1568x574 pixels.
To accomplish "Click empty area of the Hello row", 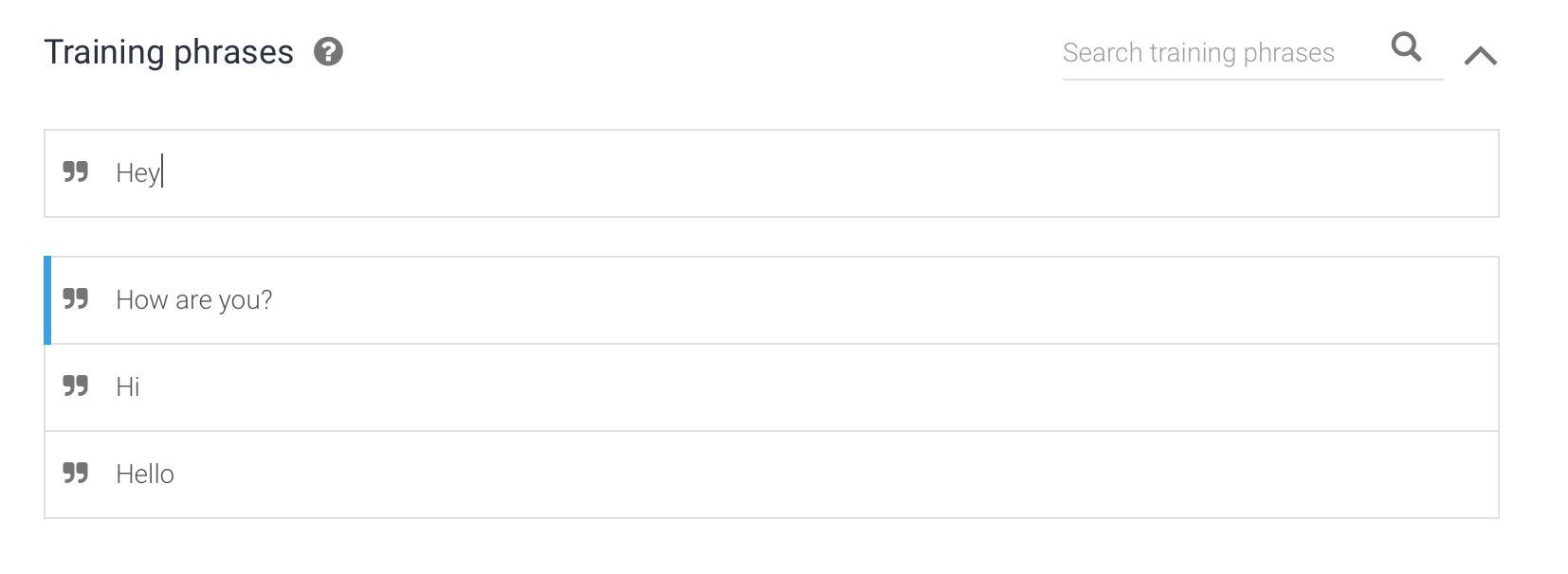I will click(834, 475).
